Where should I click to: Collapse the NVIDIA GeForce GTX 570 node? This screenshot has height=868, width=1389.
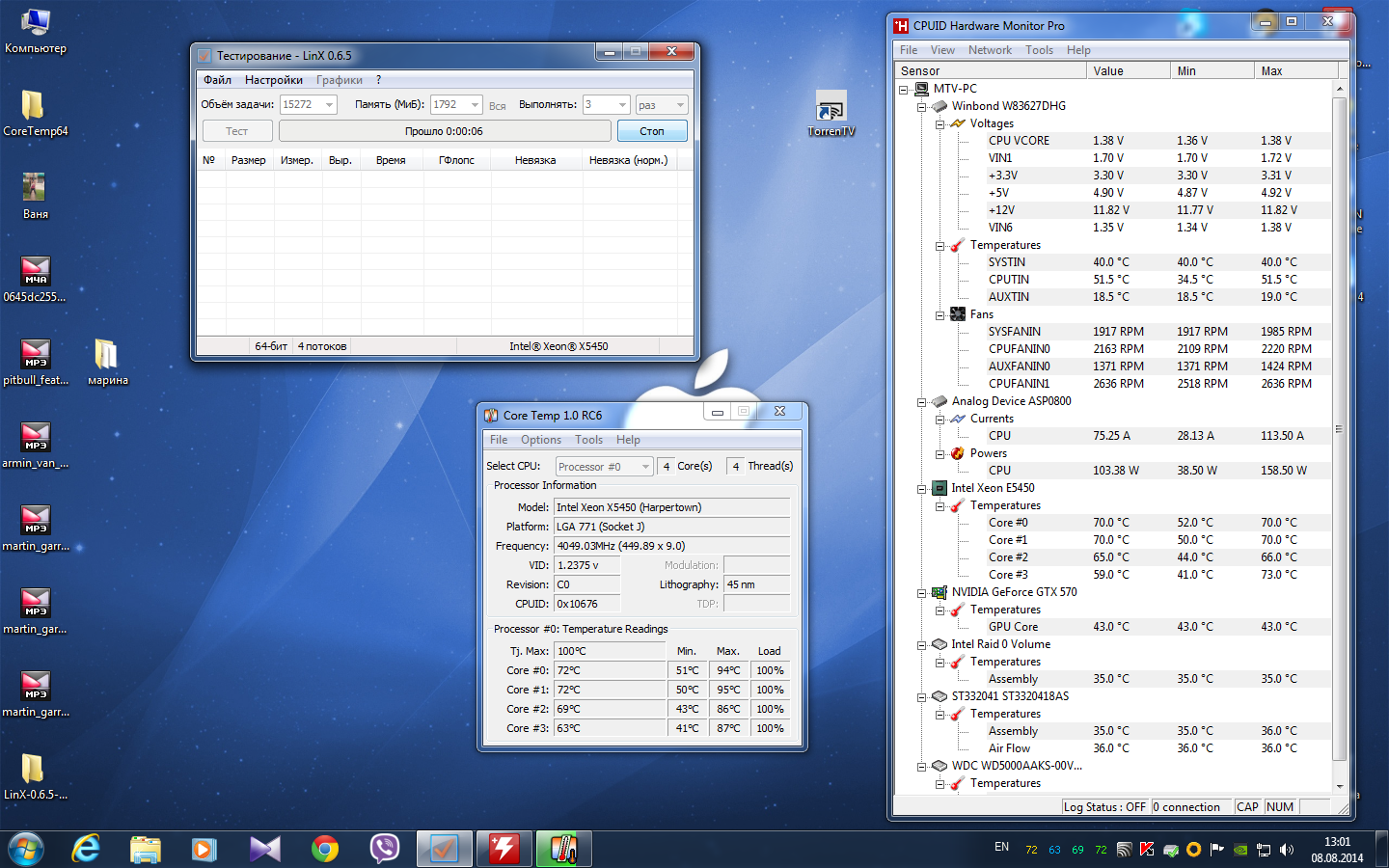coord(921,592)
